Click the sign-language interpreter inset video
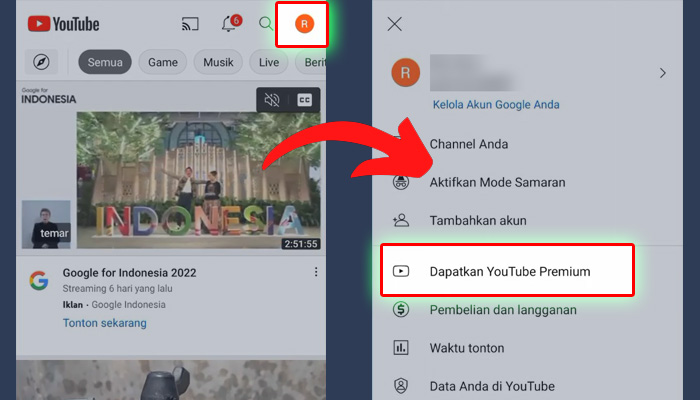This screenshot has height=400, width=700. tap(46, 224)
